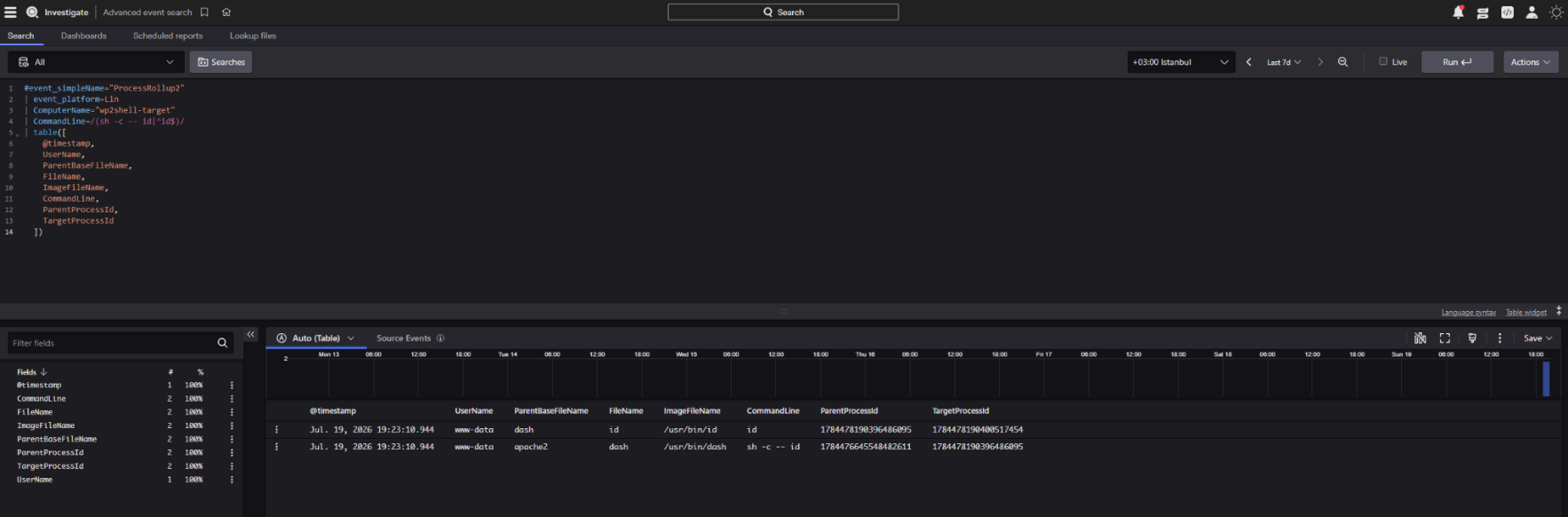Click the Investigate falcon logo icon
The image size is (1568, 517).
[x=32, y=12]
